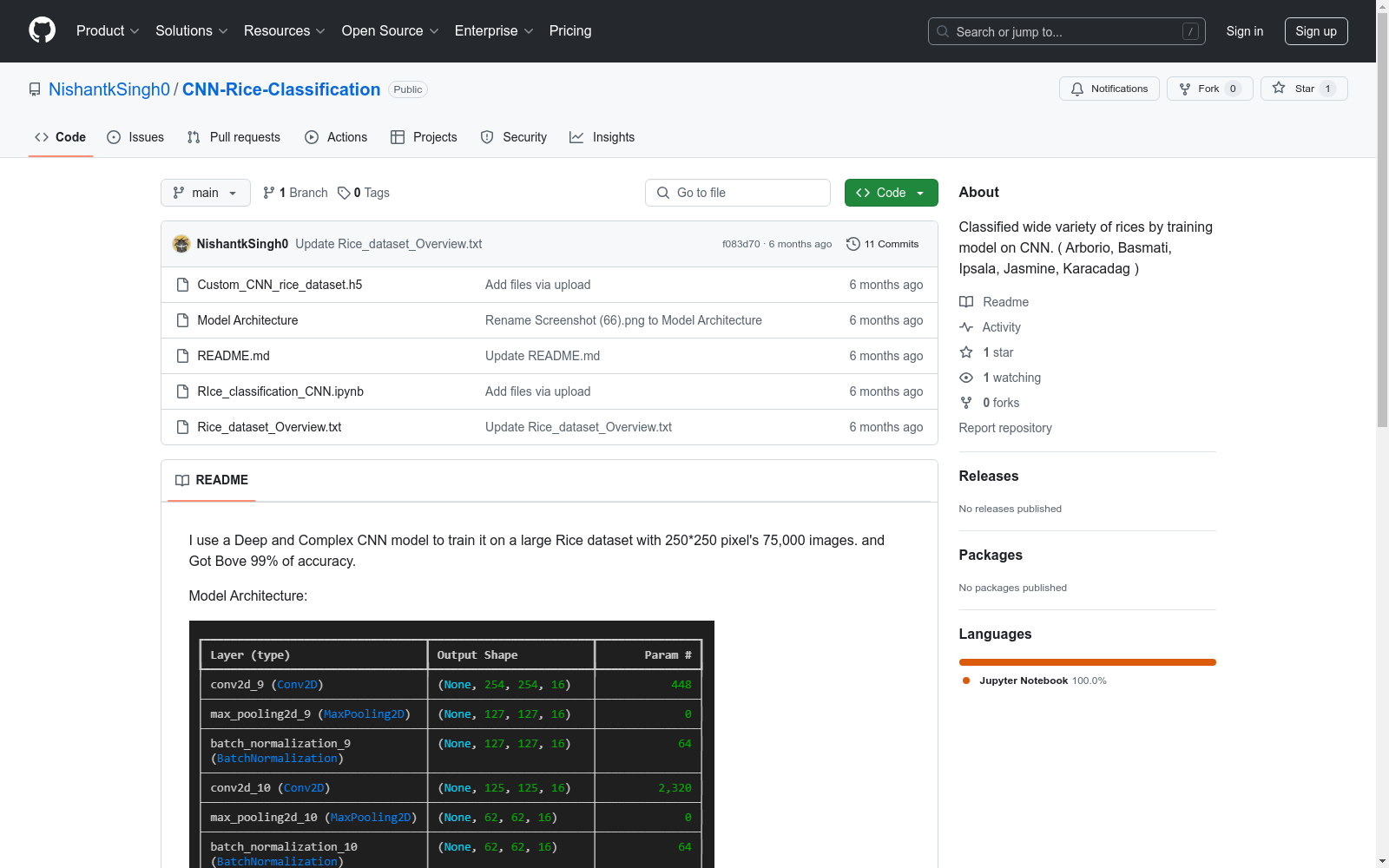
Task: Open the Packages heading link
Action: tap(991, 555)
